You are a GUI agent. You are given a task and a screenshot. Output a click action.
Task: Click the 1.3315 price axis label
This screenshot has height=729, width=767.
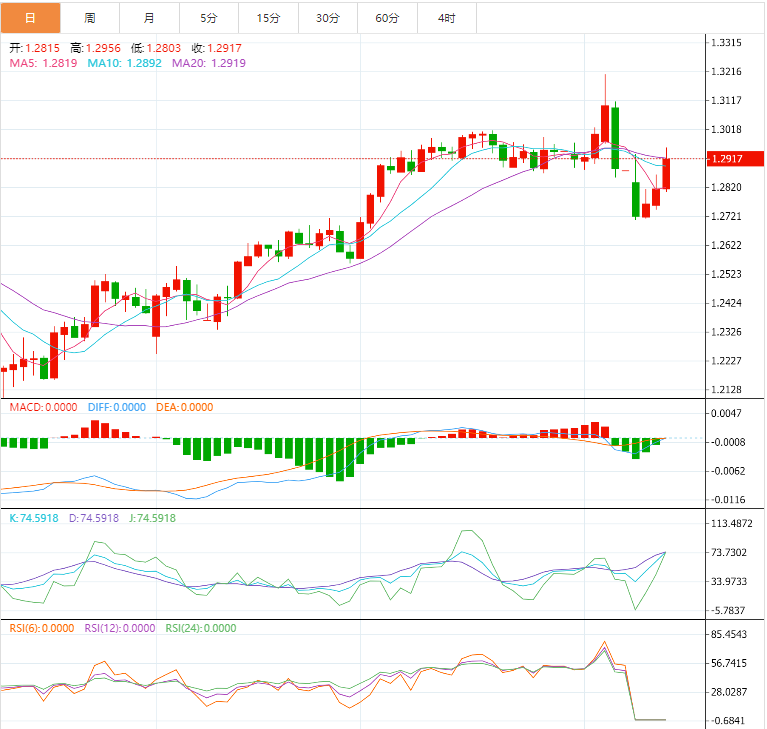pyautogui.click(x=726, y=43)
